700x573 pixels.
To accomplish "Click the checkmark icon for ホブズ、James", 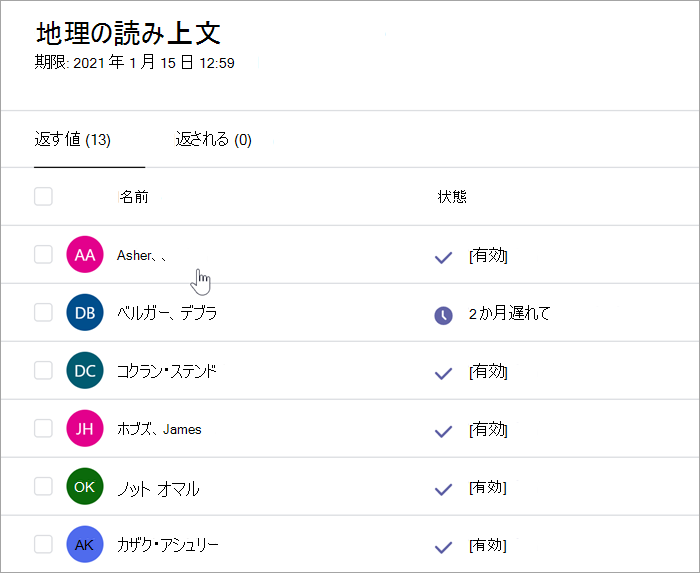I will pyautogui.click(x=443, y=432).
